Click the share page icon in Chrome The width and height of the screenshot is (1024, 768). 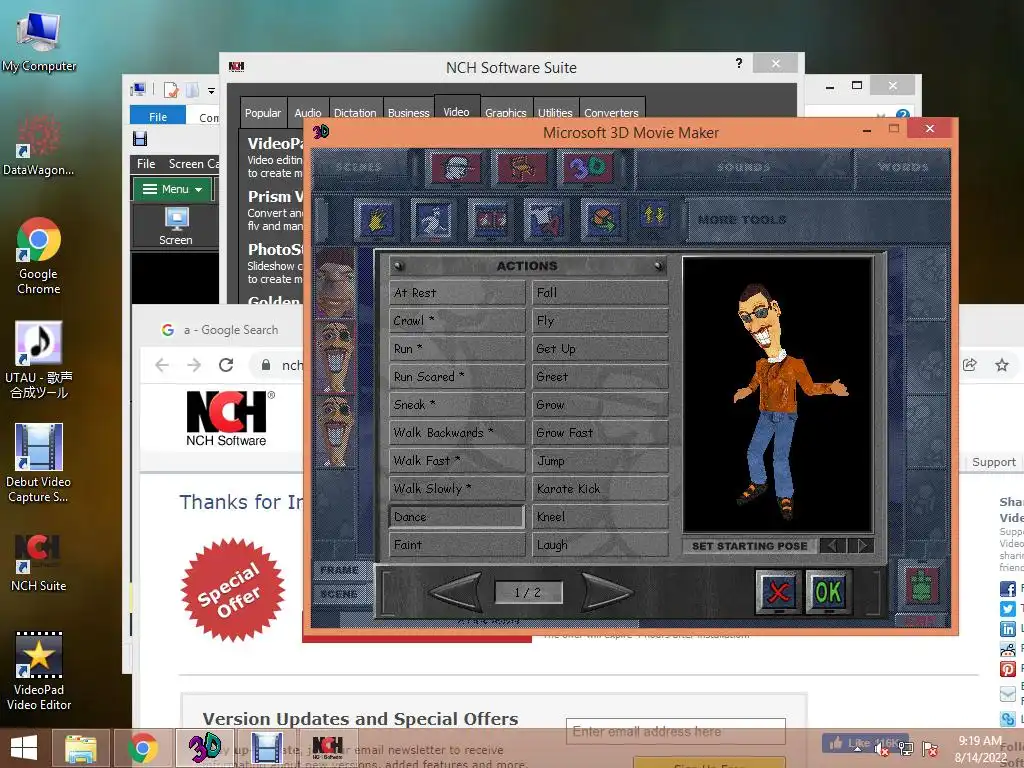(970, 365)
